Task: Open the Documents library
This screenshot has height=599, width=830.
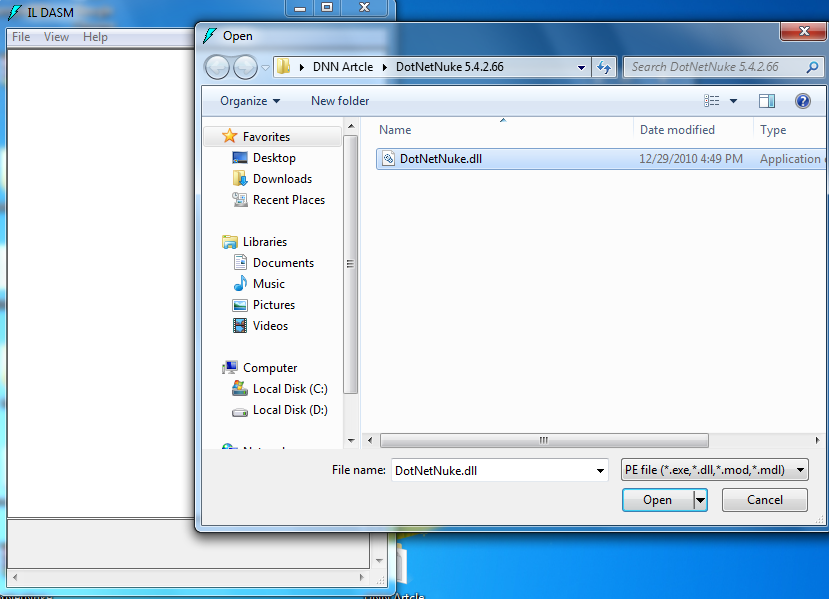Action: tap(283, 263)
